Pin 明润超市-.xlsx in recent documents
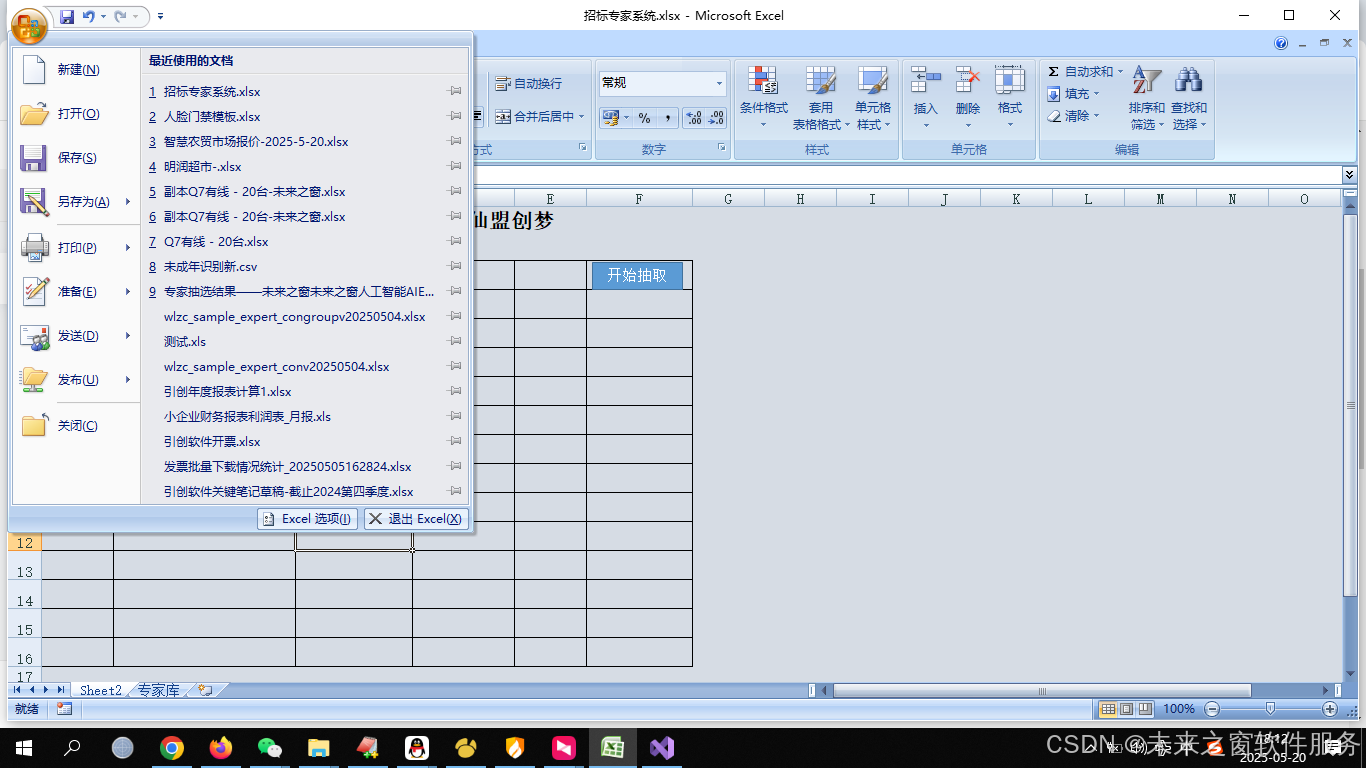This screenshot has width=1366, height=768. [454, 166]
